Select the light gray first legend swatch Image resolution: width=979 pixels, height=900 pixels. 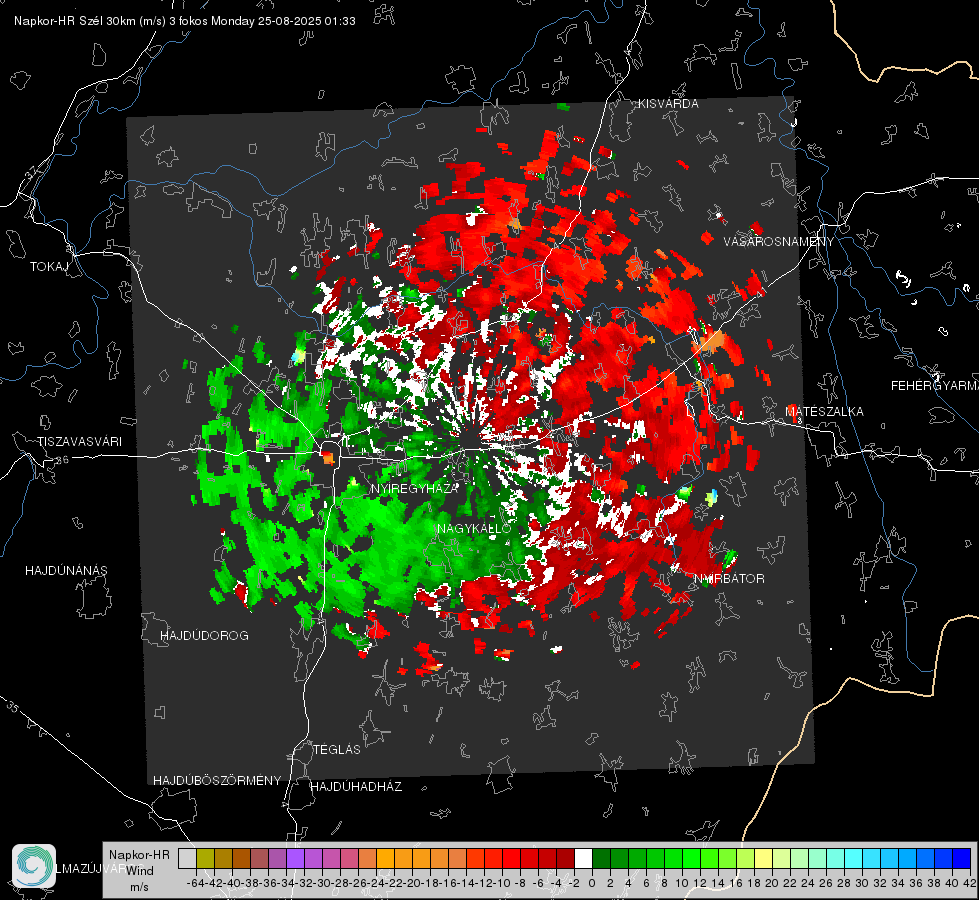tap(187, 858)
